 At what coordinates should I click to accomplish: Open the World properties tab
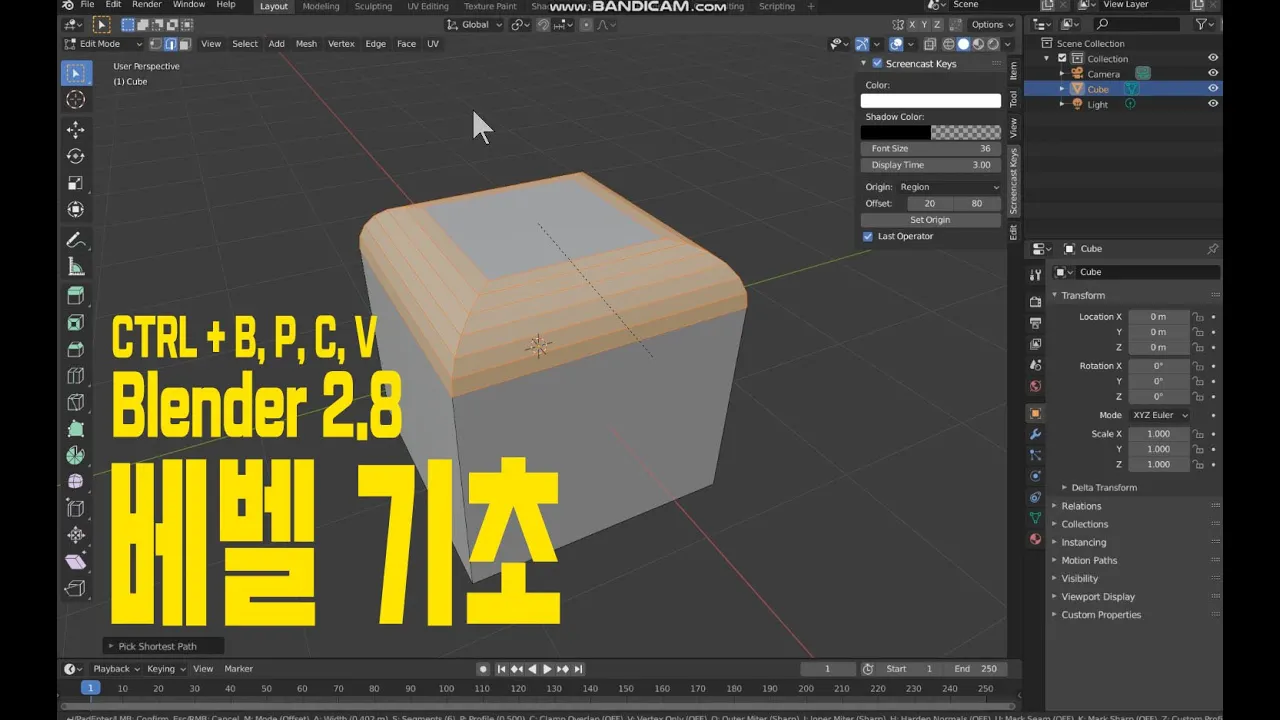click(1035, 386)
